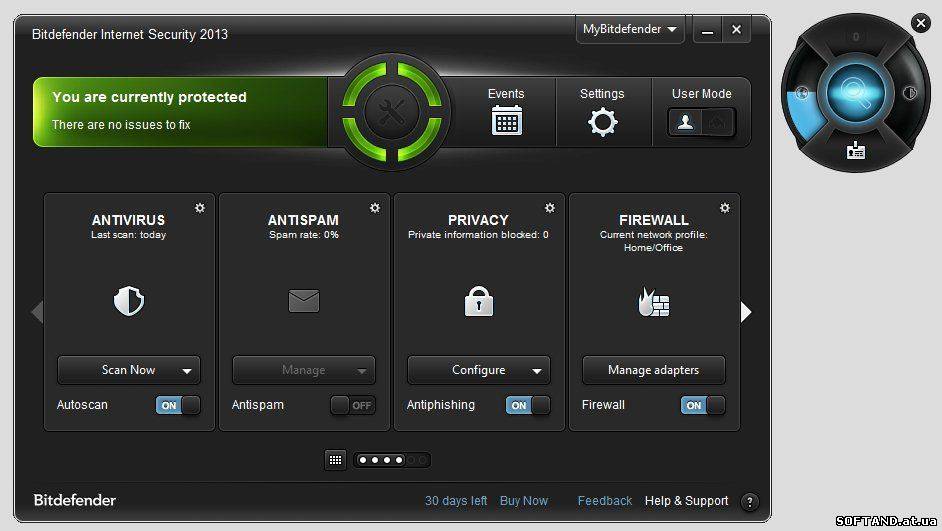Click the widget's central scan magnifier
This screenshot has width=942, height=531.
(855, 93)
